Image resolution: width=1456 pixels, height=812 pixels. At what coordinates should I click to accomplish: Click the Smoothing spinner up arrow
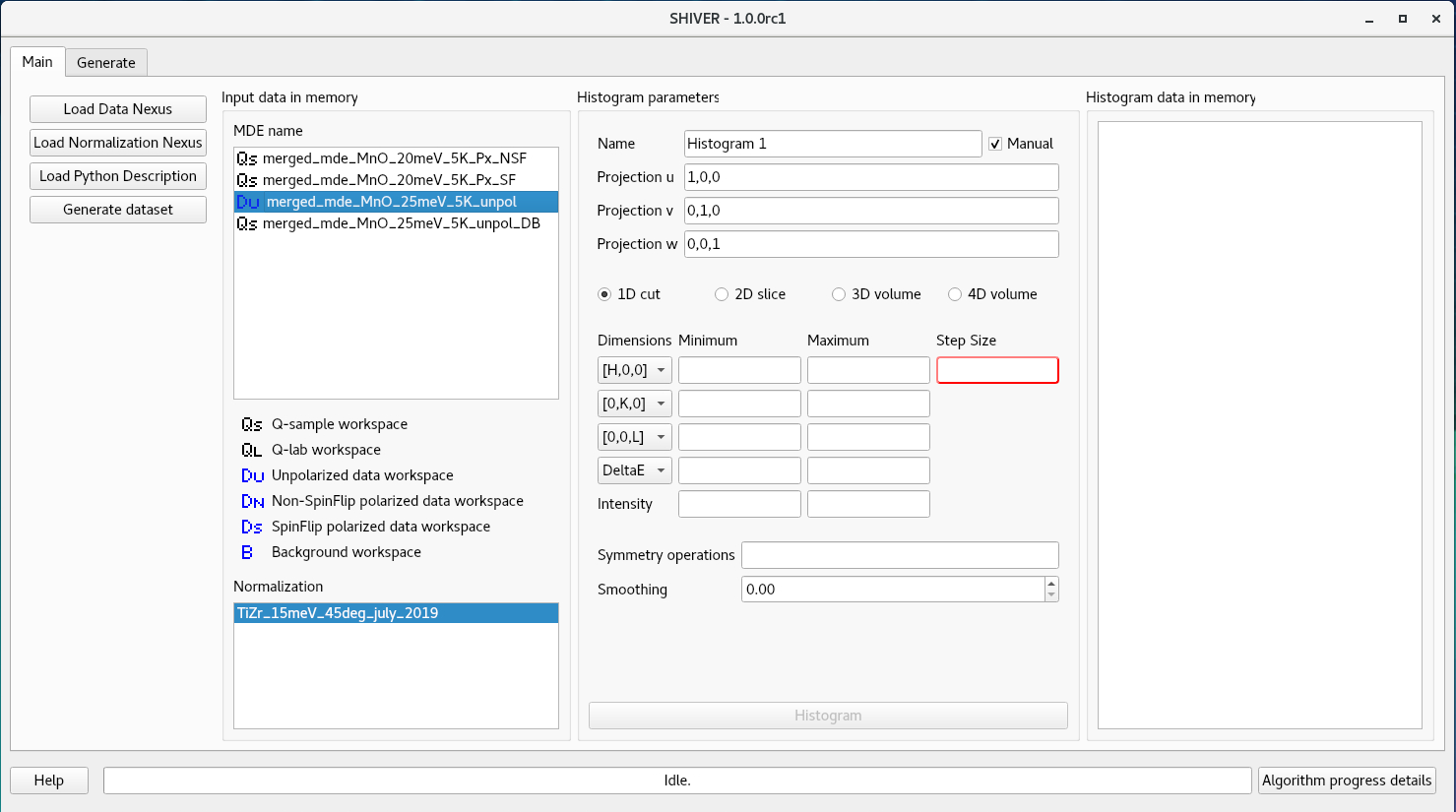tap(1051, 583)
